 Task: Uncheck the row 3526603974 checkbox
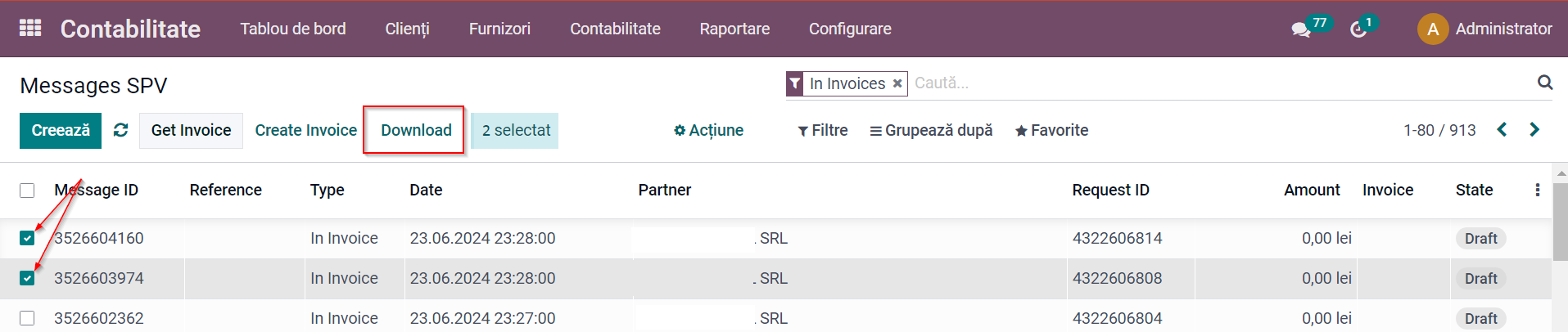click(x=27, y=278)
